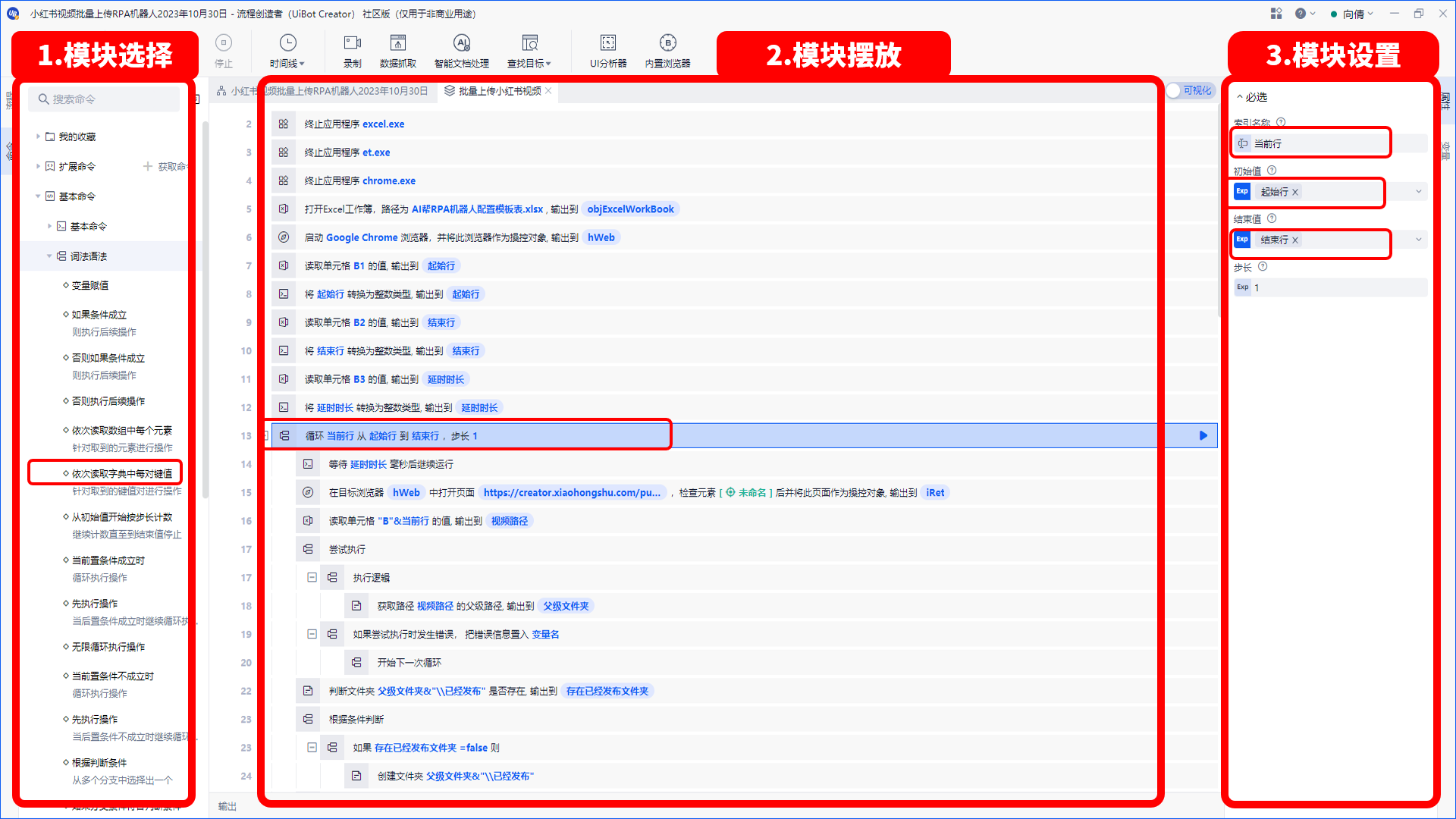
Task: Click the help icon next to 初始值
Action: point(1272,171)
